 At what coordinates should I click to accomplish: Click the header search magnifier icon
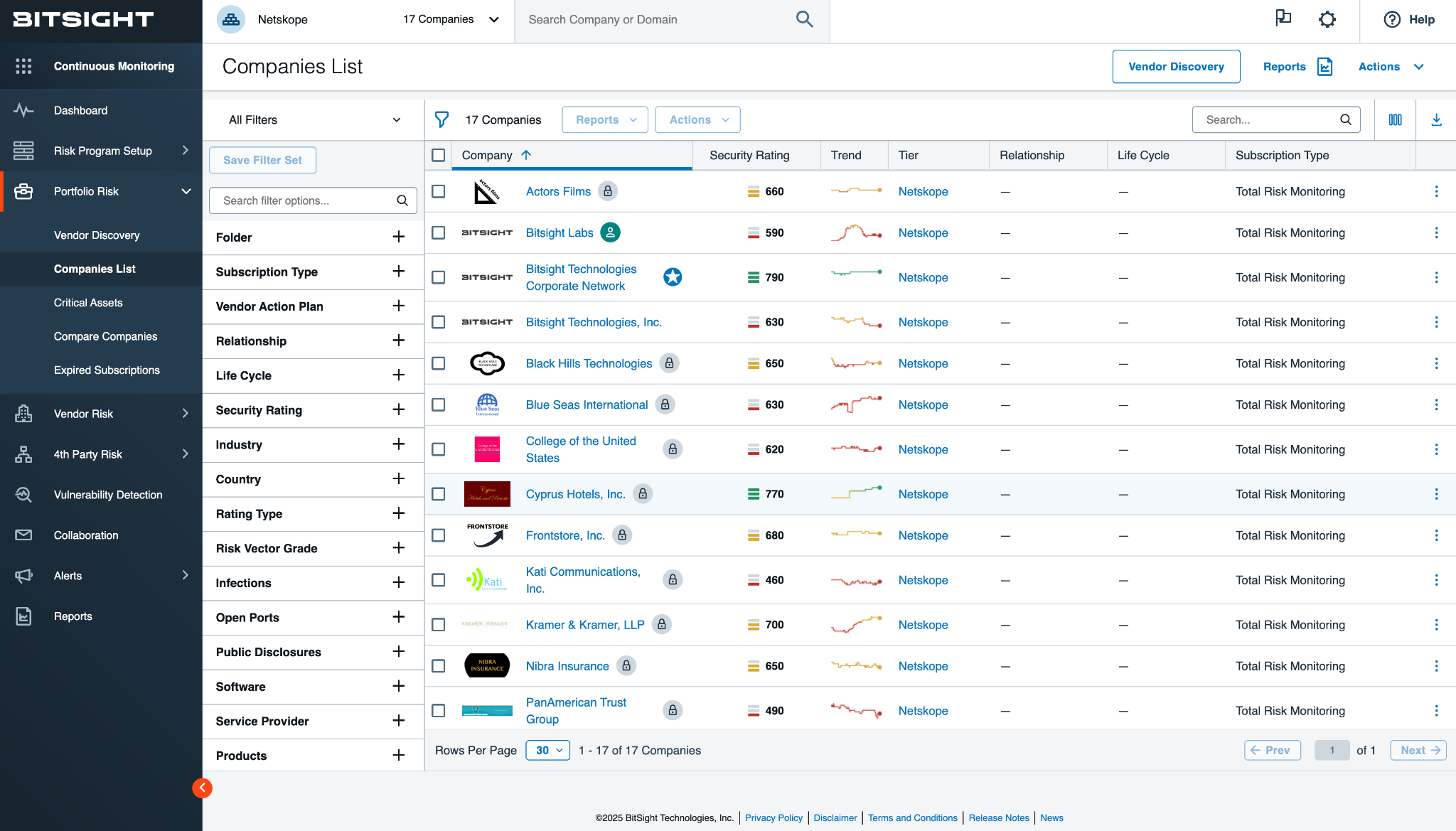coord(804,19)
